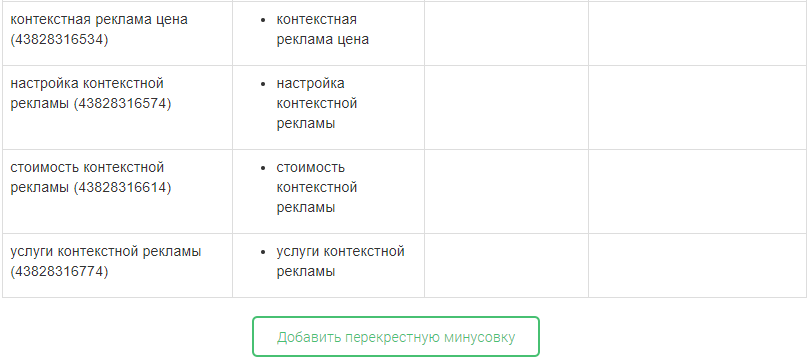Click the bulleted phrase настройка контекстной рекламы
The height and width of the screenshot is (362, 808).
[317, 103]
